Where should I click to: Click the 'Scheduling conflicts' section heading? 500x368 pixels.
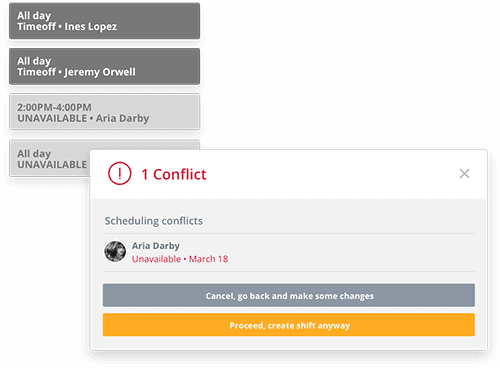(x=154, y=221)
